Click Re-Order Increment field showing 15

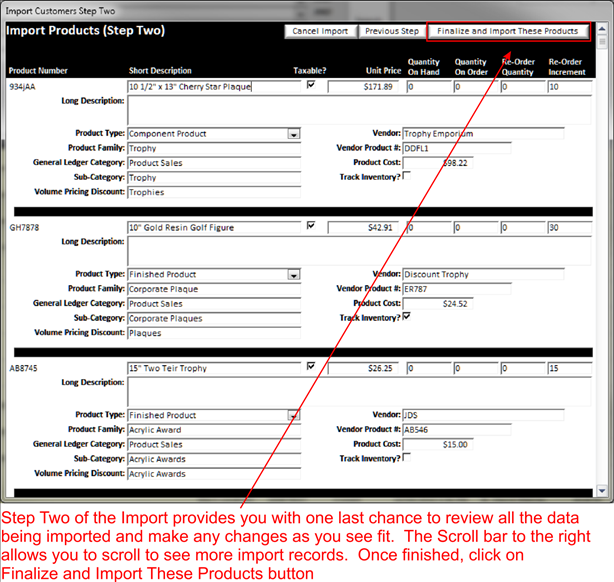click(x=569, y=368)
